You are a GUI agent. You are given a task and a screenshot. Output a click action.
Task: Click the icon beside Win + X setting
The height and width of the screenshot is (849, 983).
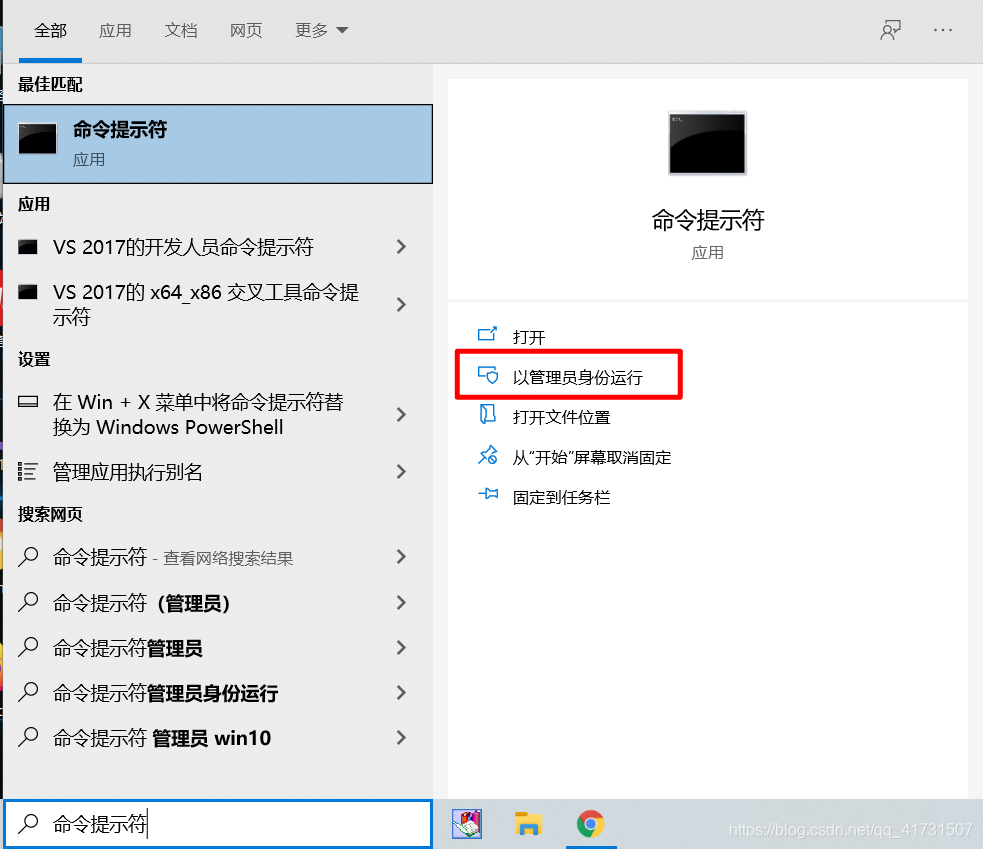[x=28, y=401]
